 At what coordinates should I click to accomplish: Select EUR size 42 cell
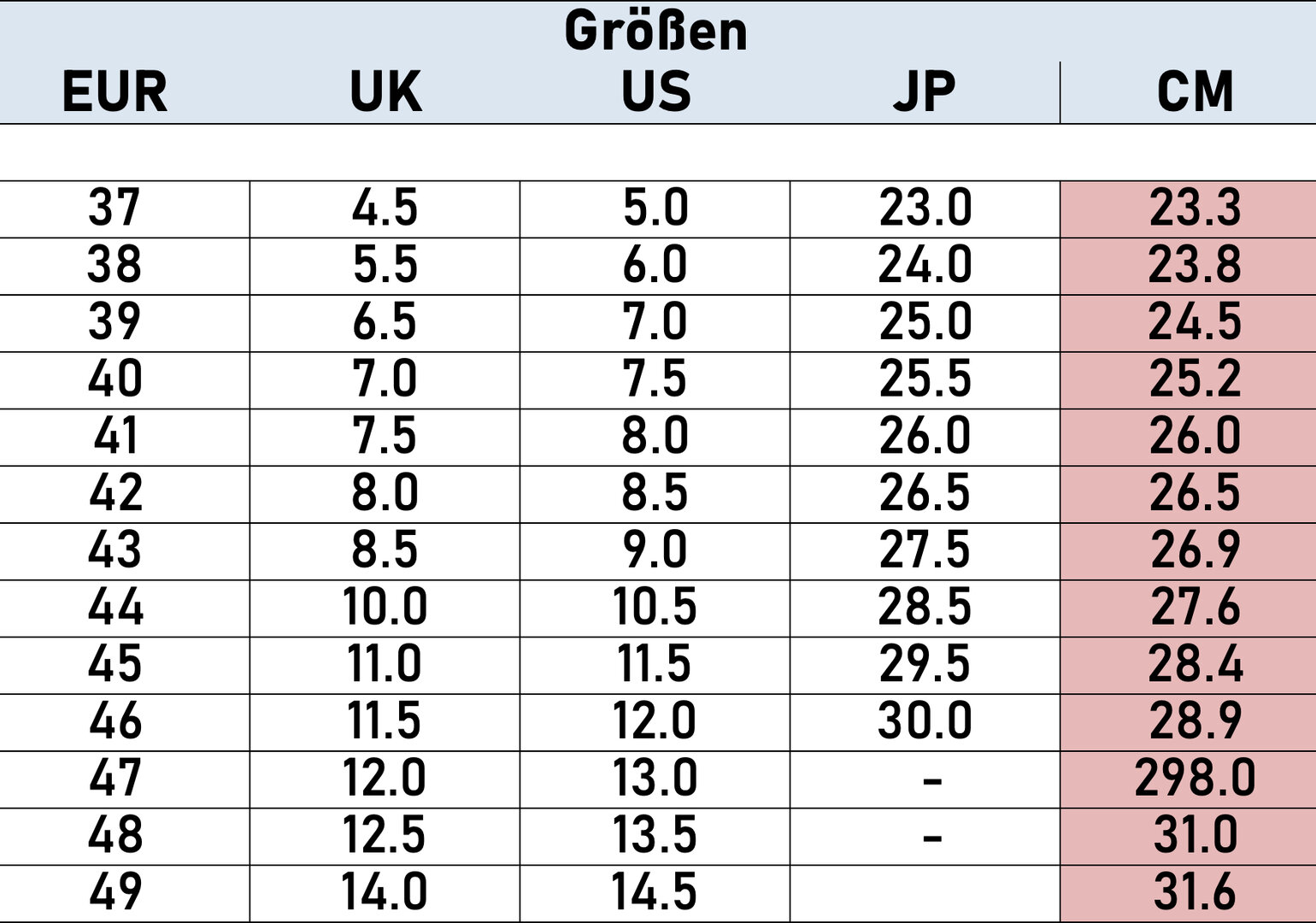click(125, 495)
